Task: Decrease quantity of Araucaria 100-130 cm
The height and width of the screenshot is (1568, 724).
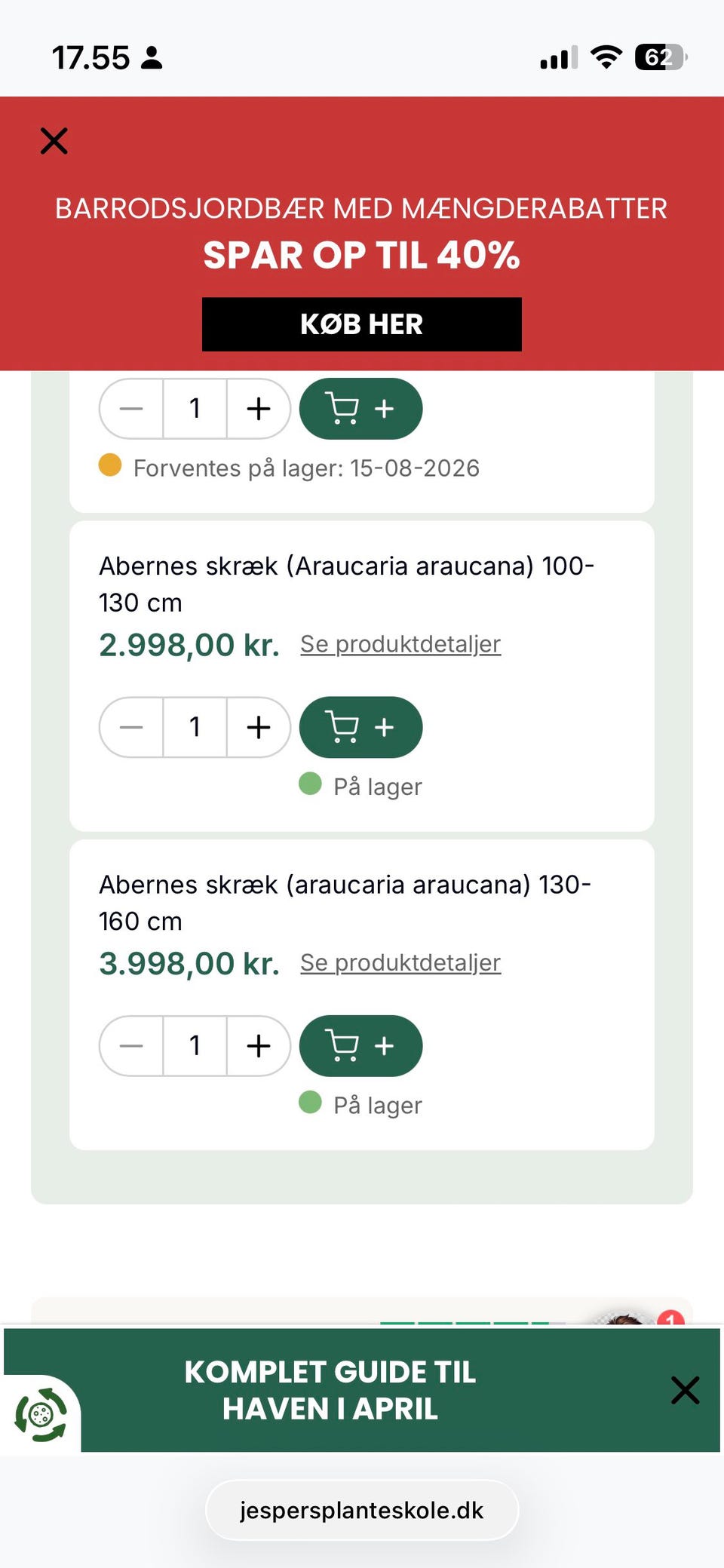Action: (x=131, y=727)
